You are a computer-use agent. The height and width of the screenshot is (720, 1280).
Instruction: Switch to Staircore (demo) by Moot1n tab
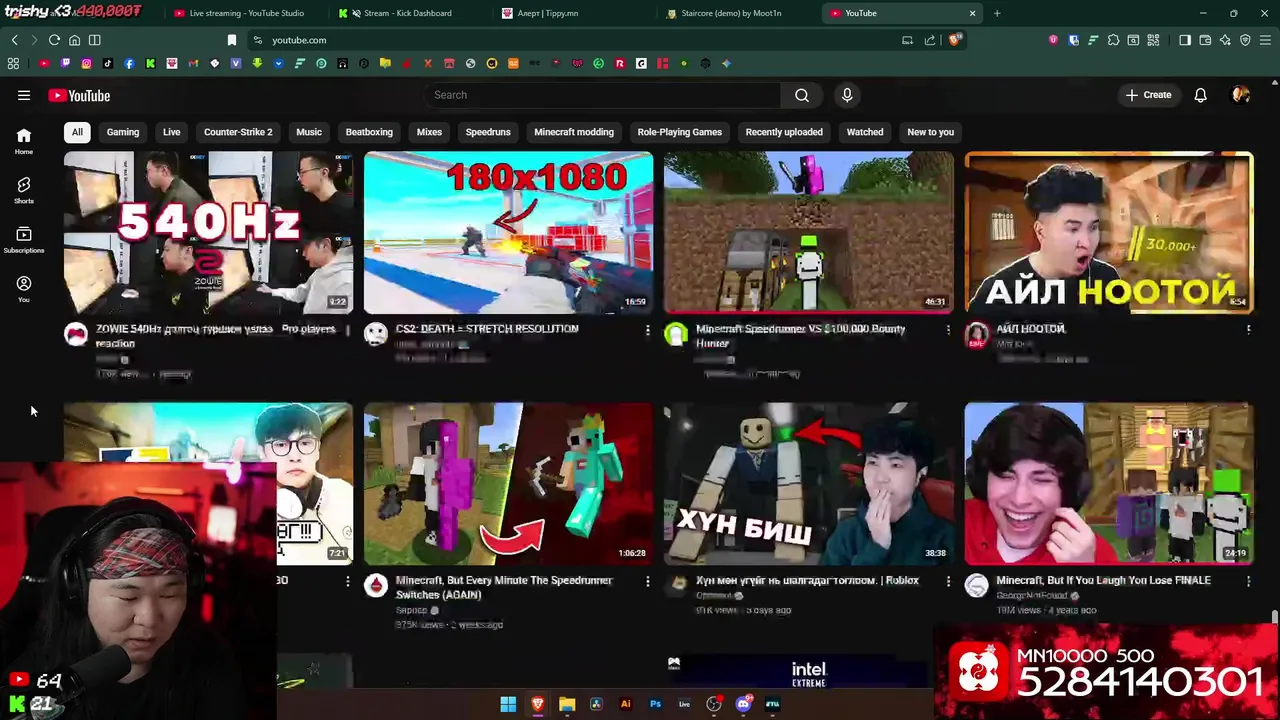[x=731, y=13]
